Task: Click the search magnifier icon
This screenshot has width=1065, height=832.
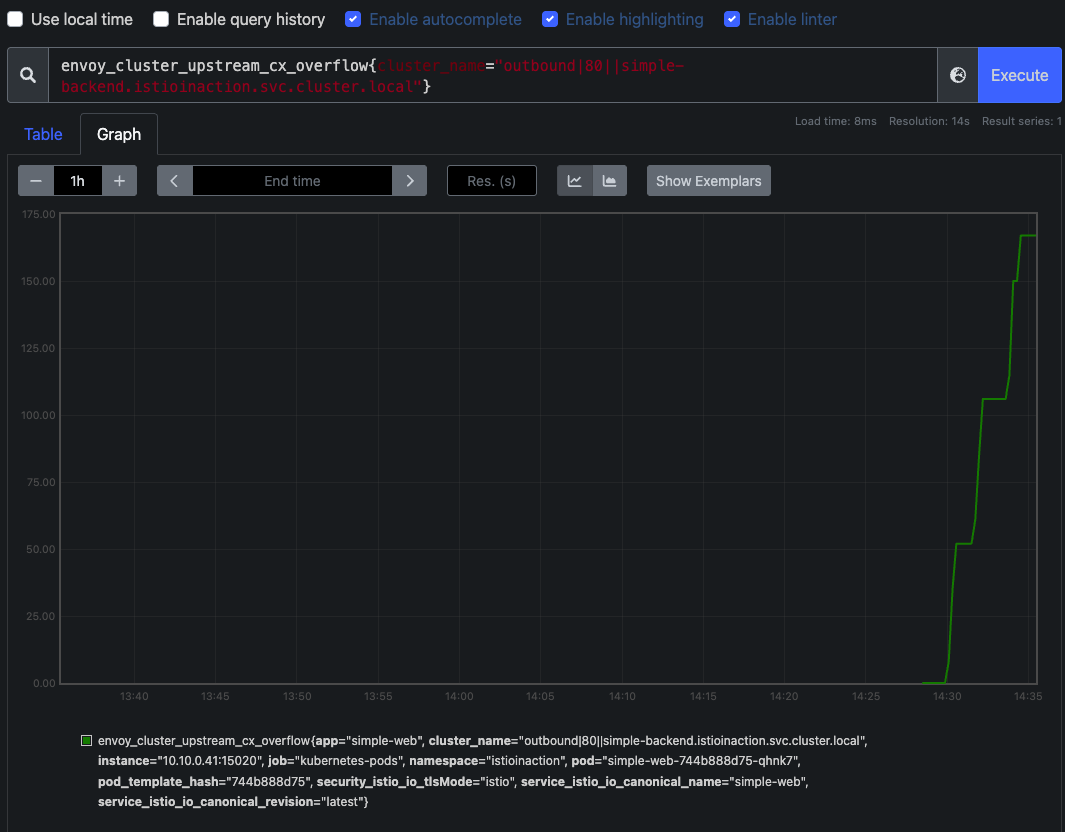Action: pos(28,75)
